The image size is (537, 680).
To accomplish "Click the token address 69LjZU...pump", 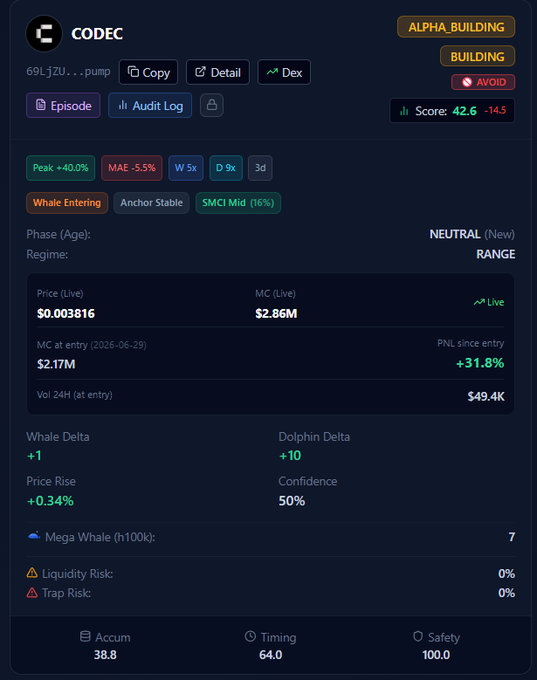I will pyautogui.click(x=68, y=72).
